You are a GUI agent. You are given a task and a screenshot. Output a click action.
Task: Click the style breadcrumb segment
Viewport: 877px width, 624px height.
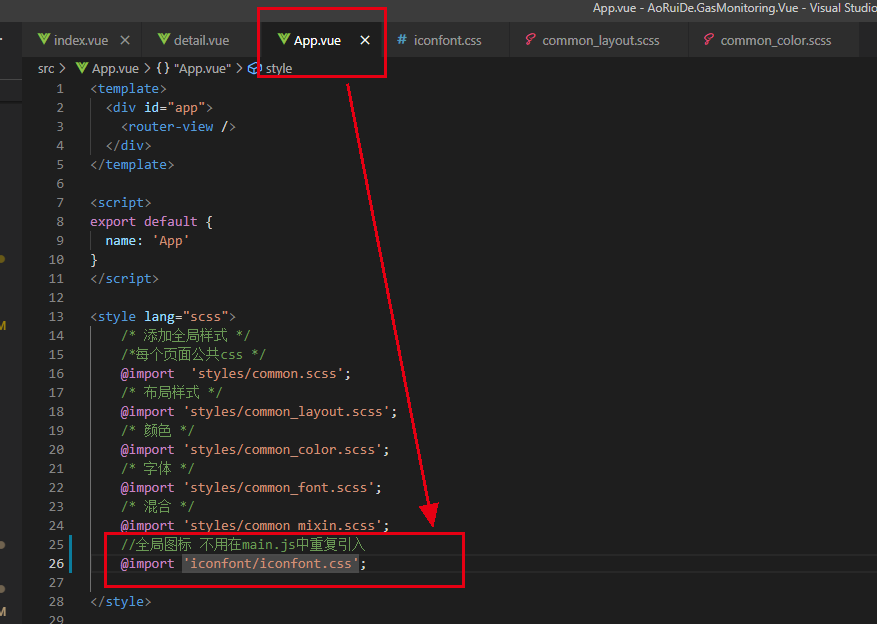click(279, 68)
